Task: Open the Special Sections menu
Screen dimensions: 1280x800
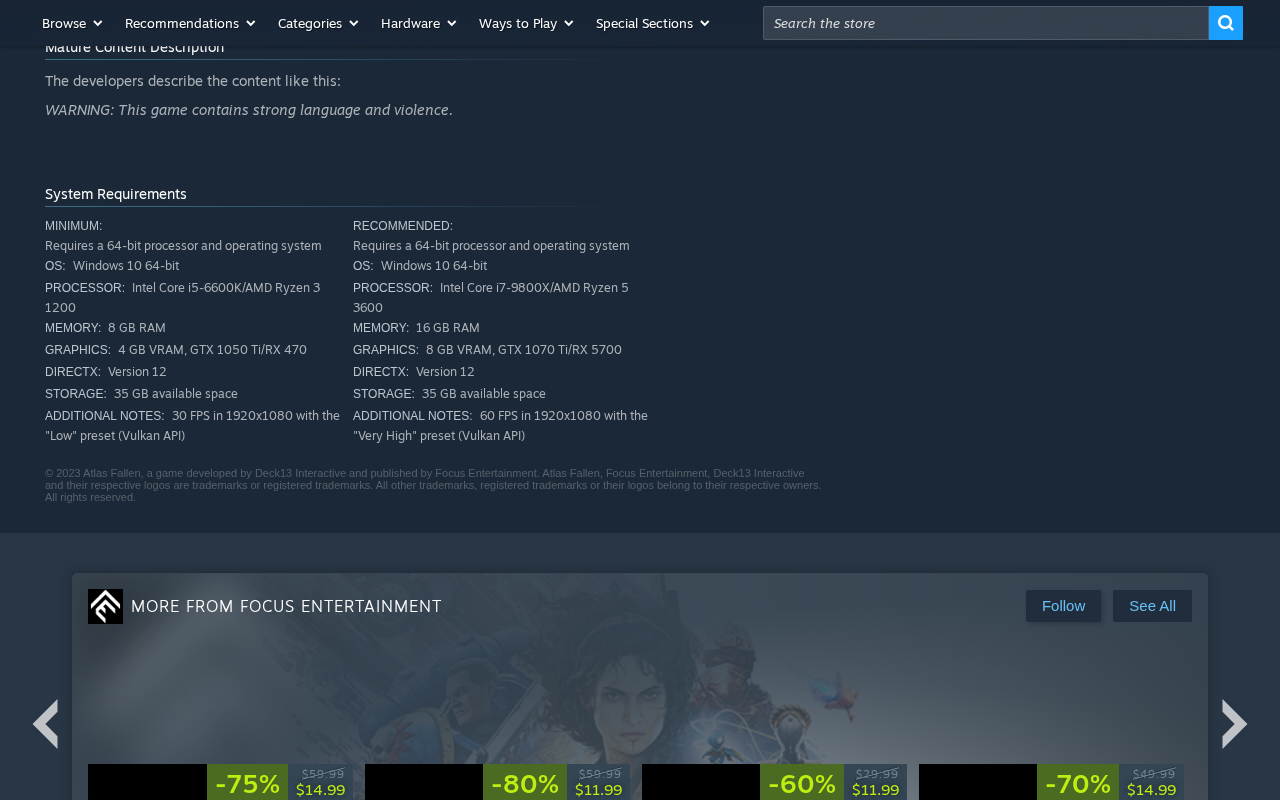Action: pos(652,23)
